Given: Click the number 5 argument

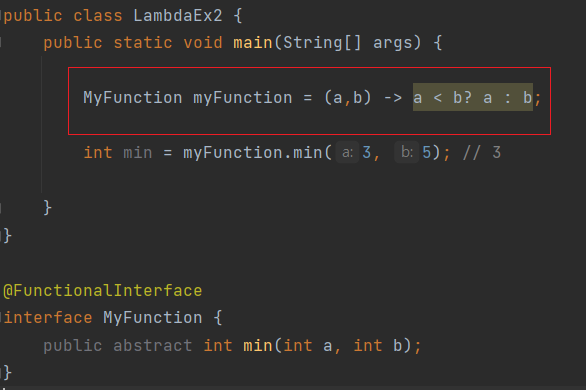Looking at the screenshot, I should [x=426, y=152].
